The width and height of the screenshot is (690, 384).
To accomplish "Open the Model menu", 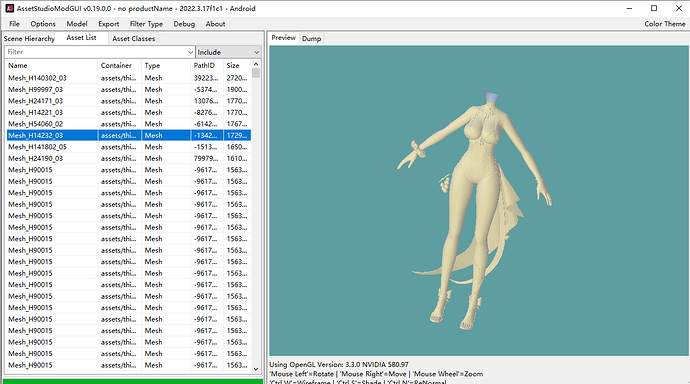I will click(x=77, y=24).
